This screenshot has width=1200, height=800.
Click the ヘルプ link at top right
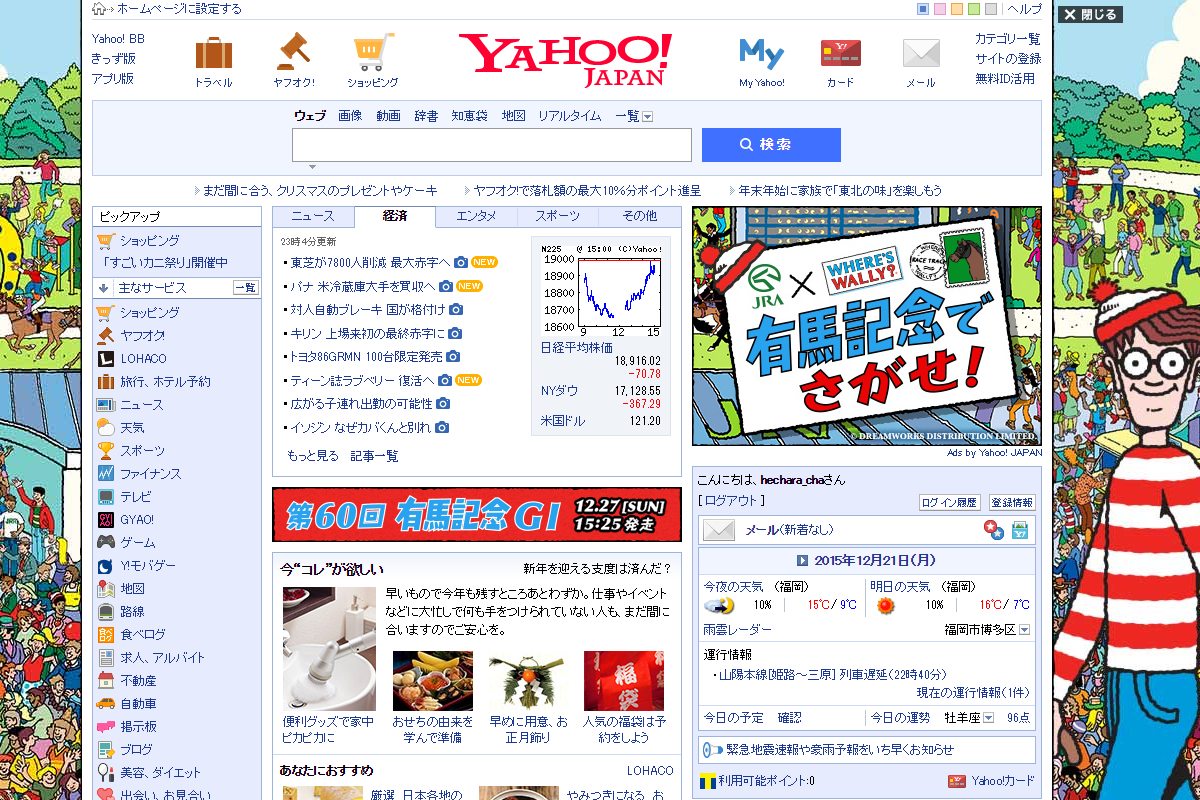pos(1024,9)
